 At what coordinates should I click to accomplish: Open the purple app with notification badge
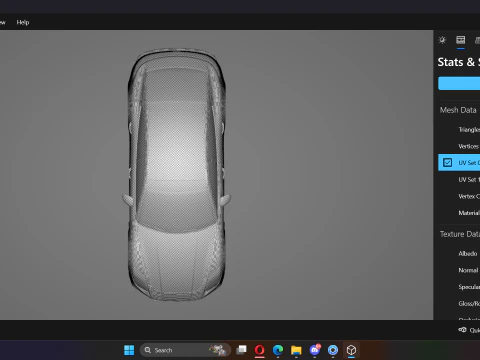315,350
